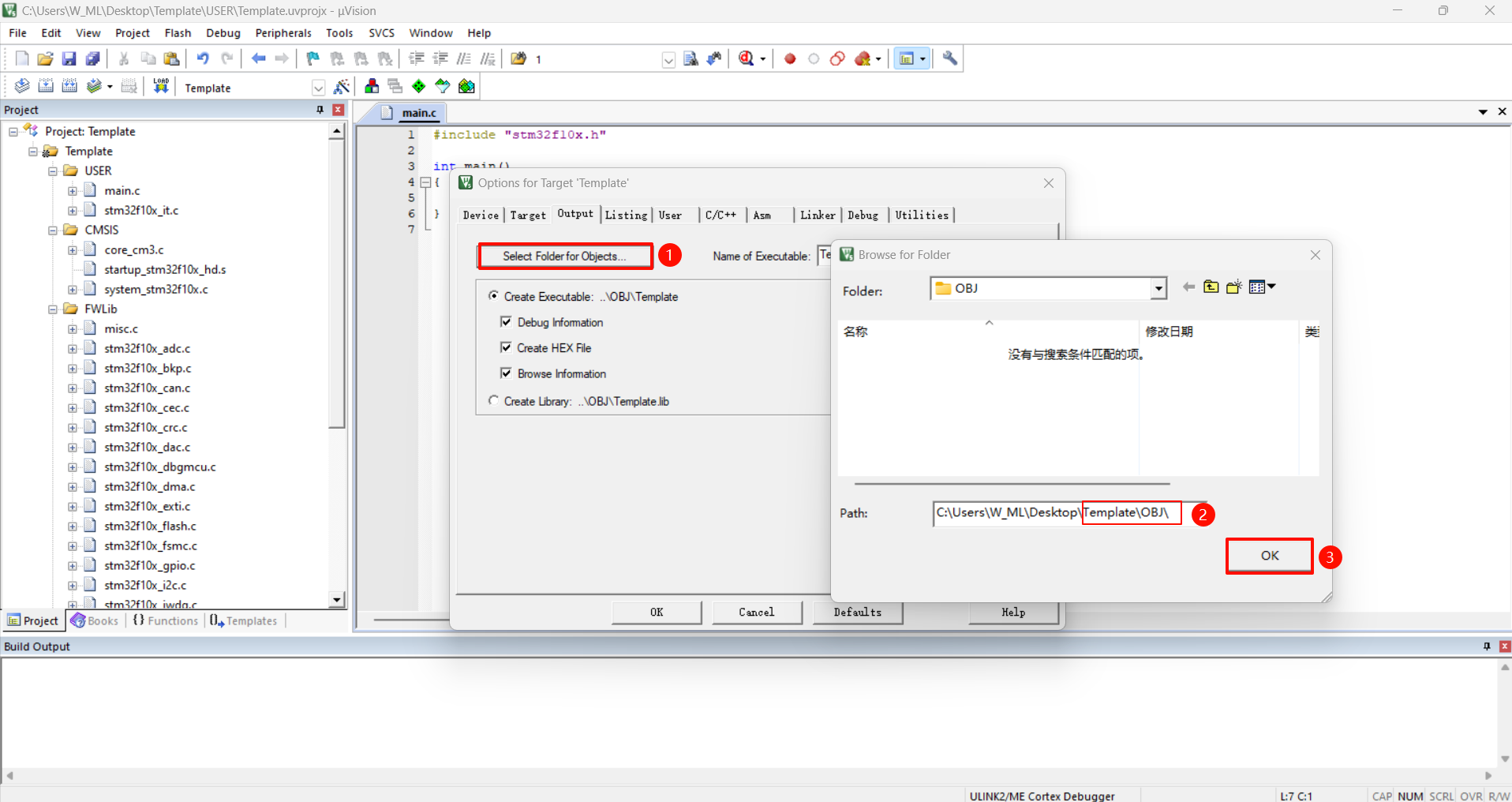Collapse the CMSIS group
The width and height of the screenshot is (1512, 802).
pos(53,230)
